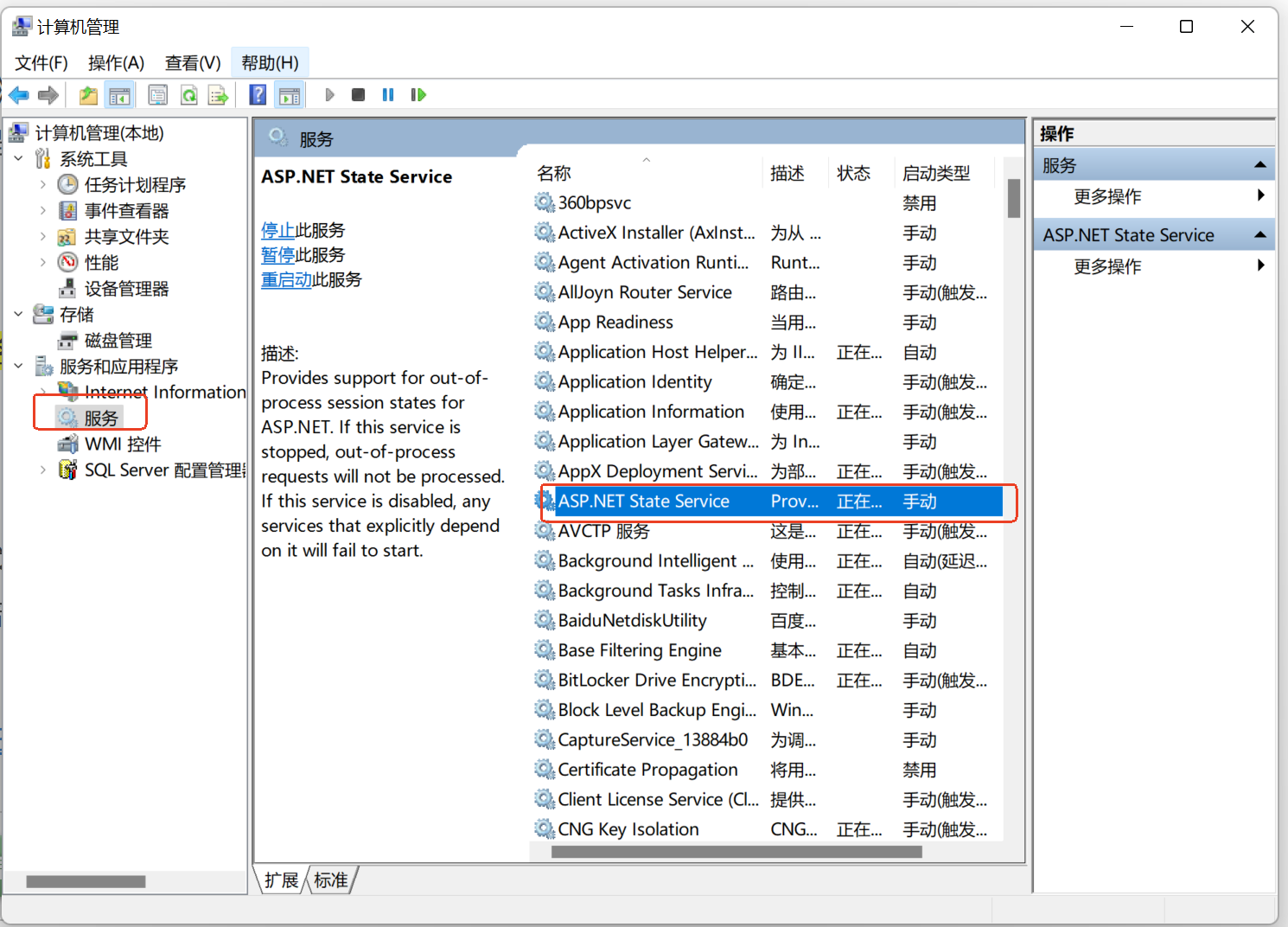Collapse the 服务 section in Actions pane
The image size is (1288, 927).
click(x=1259, y=164)
